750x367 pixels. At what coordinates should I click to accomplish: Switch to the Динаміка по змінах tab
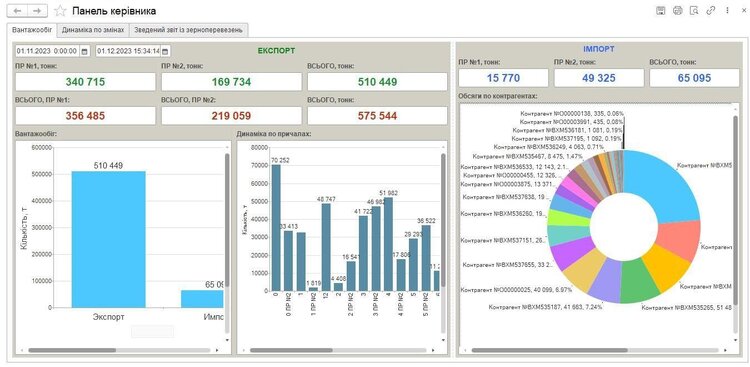point(93,30)
